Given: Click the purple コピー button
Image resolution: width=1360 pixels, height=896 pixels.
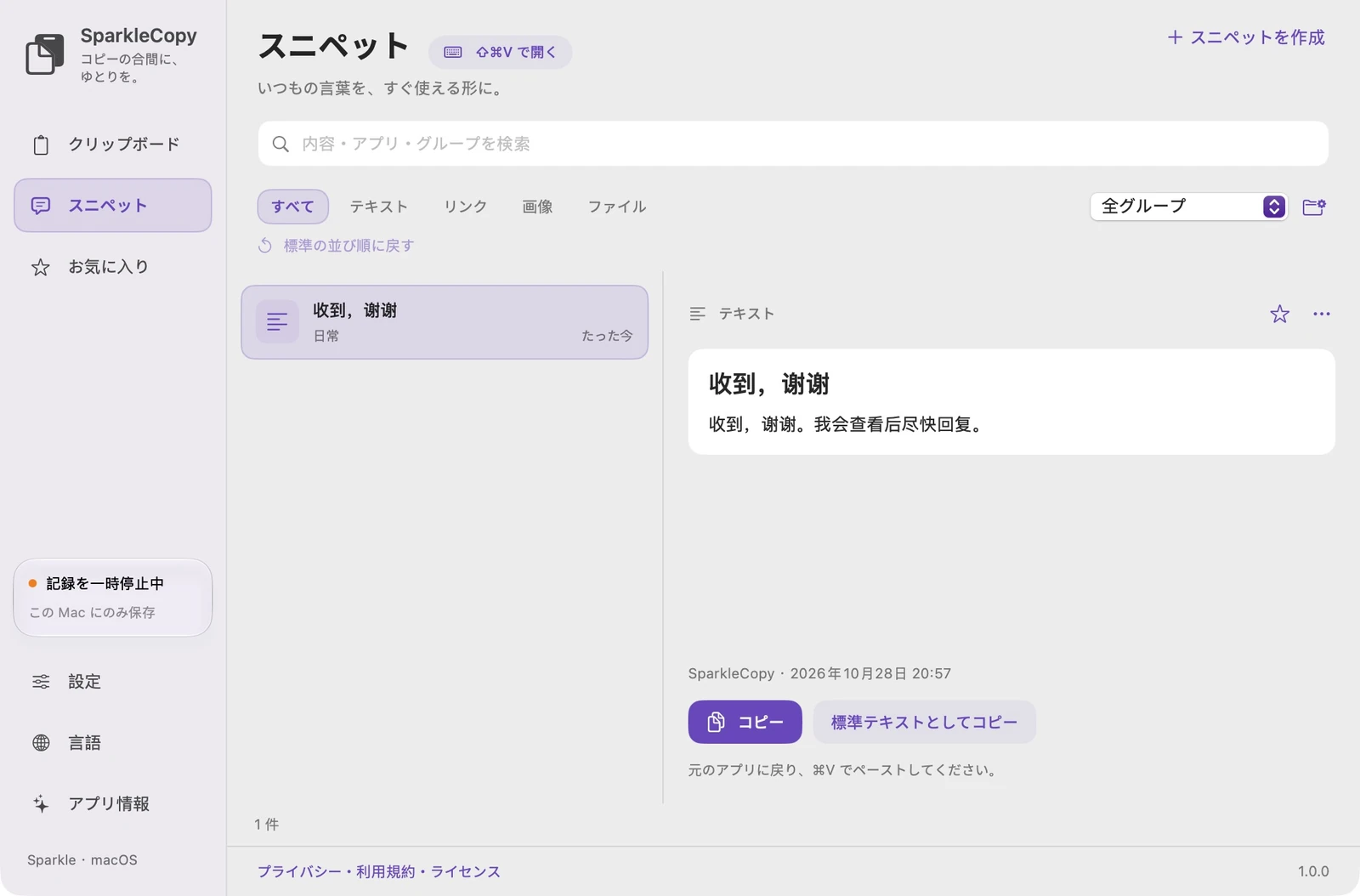Looking at the screenshot, I should coord(745,722).
